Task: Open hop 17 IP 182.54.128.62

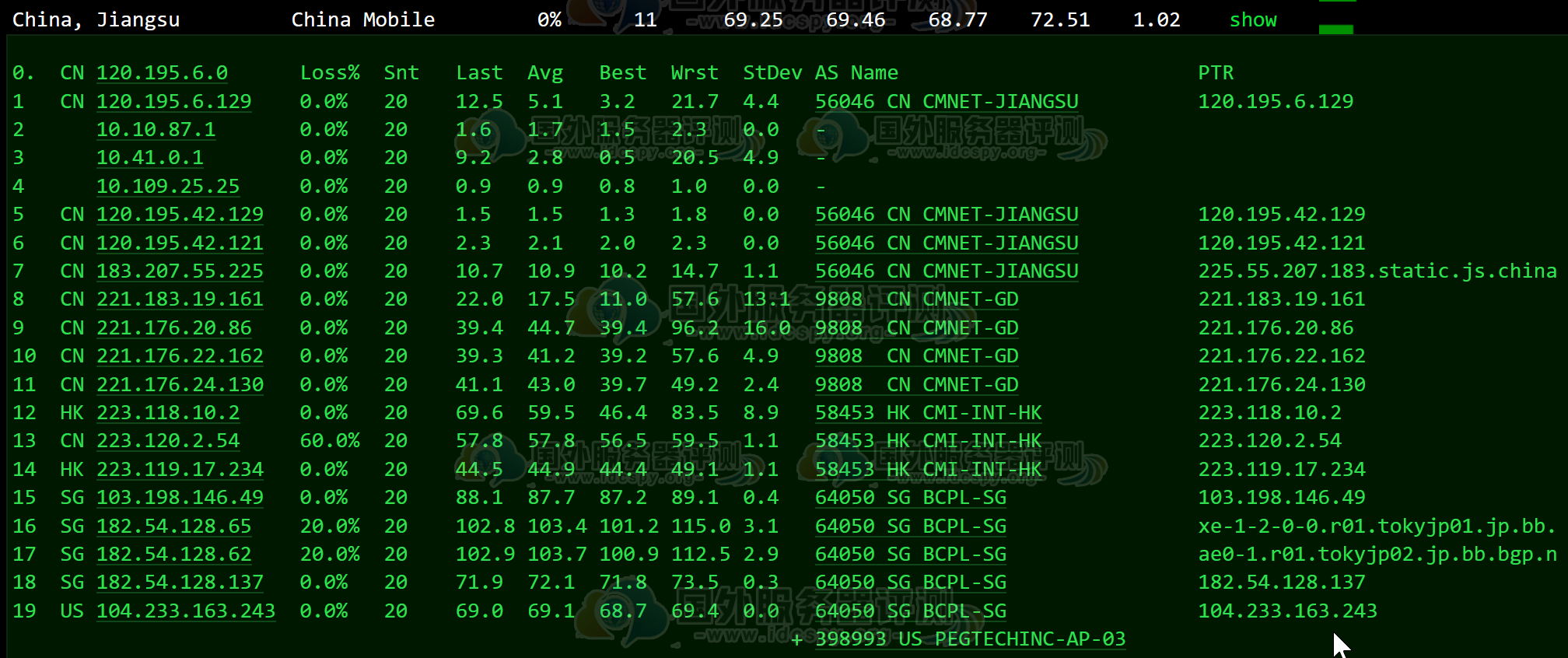Action: [173, 555]
